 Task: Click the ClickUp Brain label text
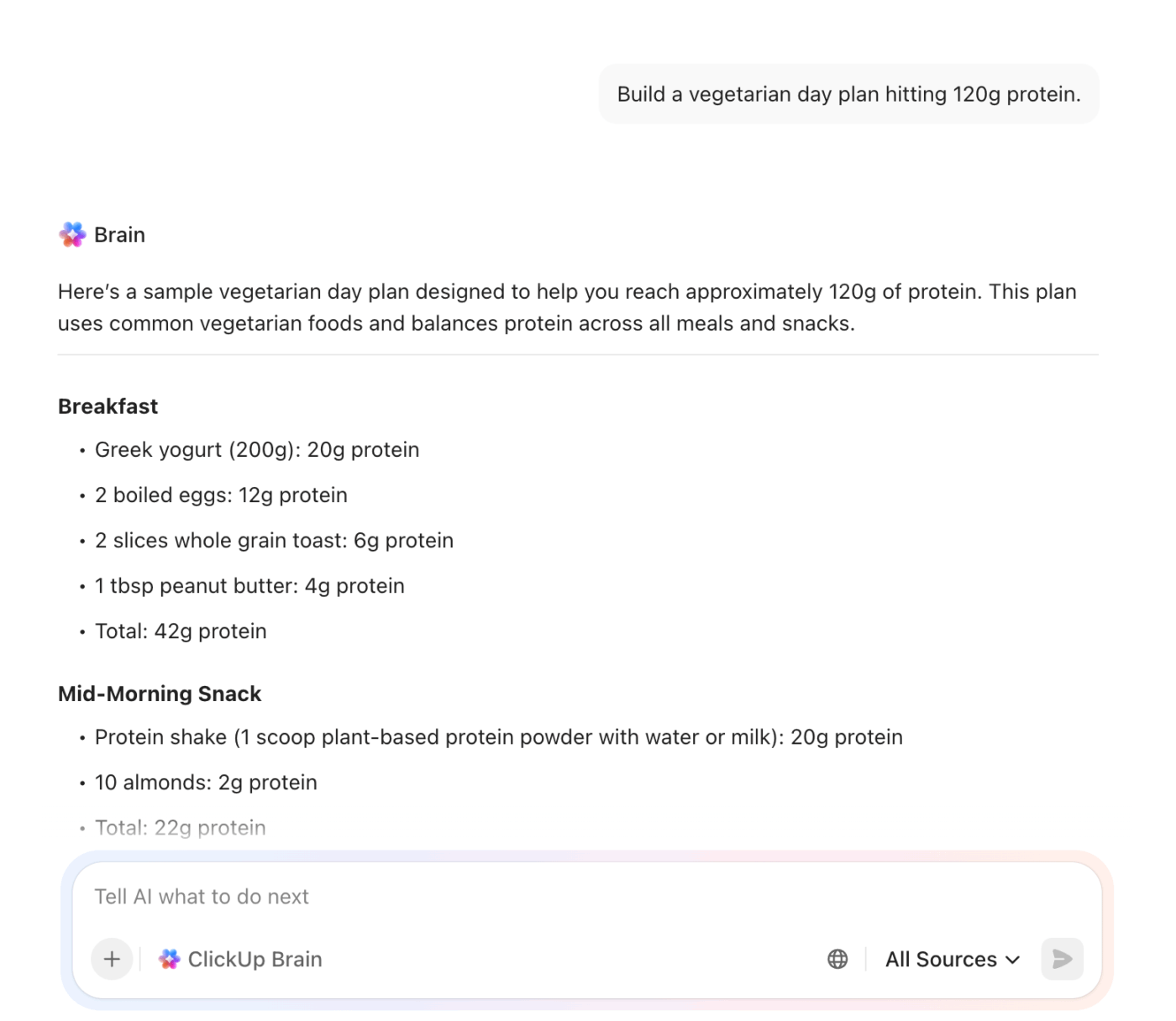coord(255,958)
